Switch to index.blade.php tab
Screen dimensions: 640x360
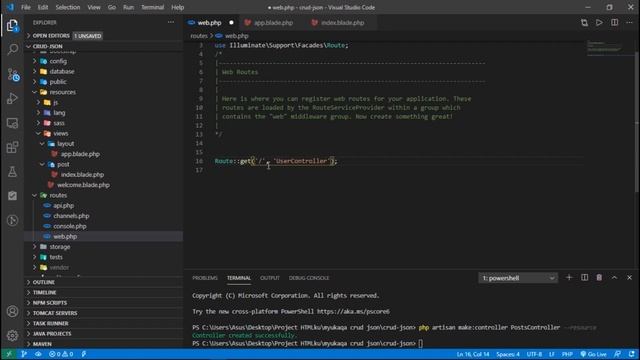pos(342,22)
